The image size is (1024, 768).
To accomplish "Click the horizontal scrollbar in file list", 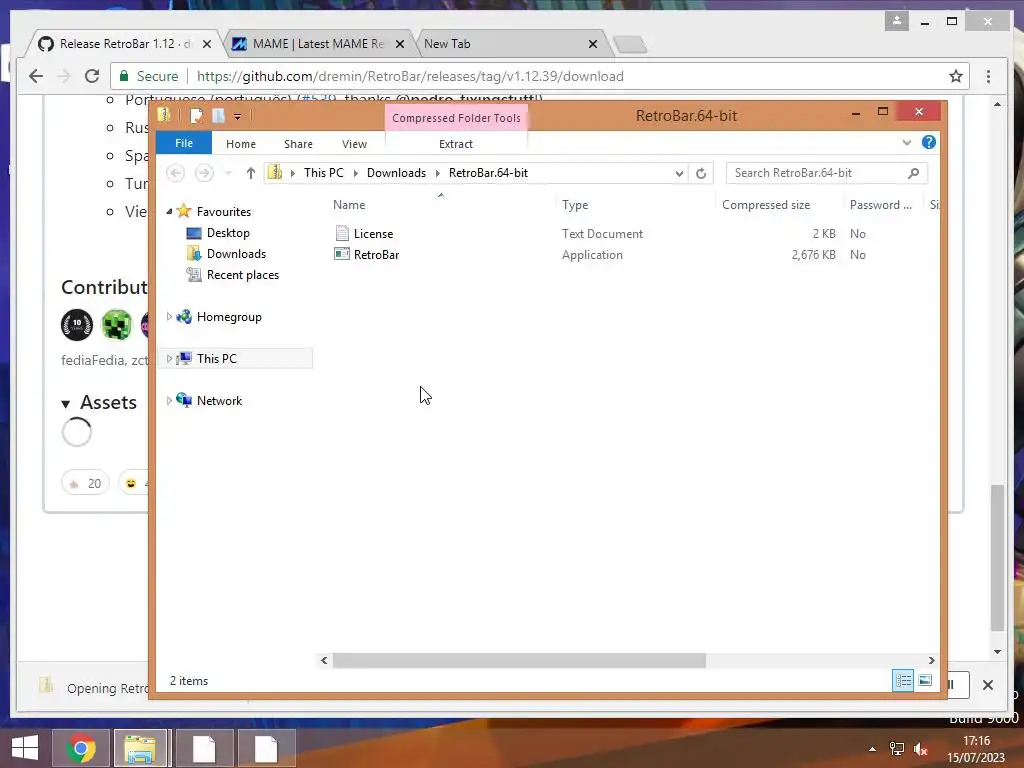I will [519, 661].
